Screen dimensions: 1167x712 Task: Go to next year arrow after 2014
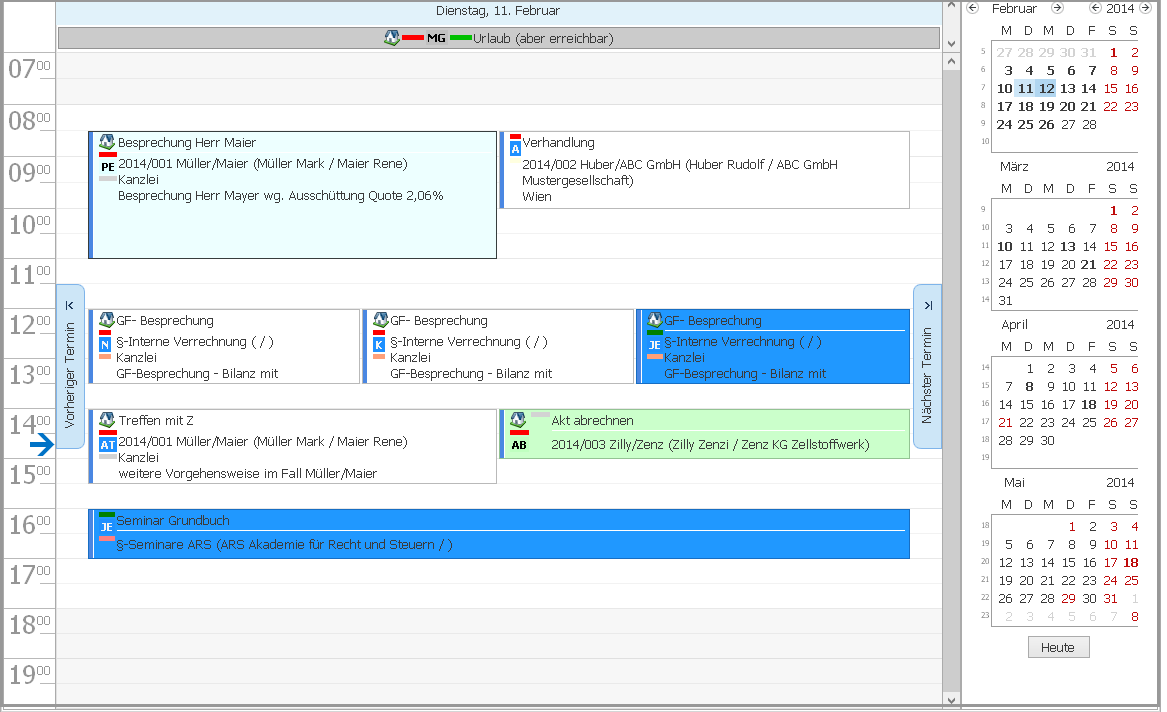tap(1145, 8)
